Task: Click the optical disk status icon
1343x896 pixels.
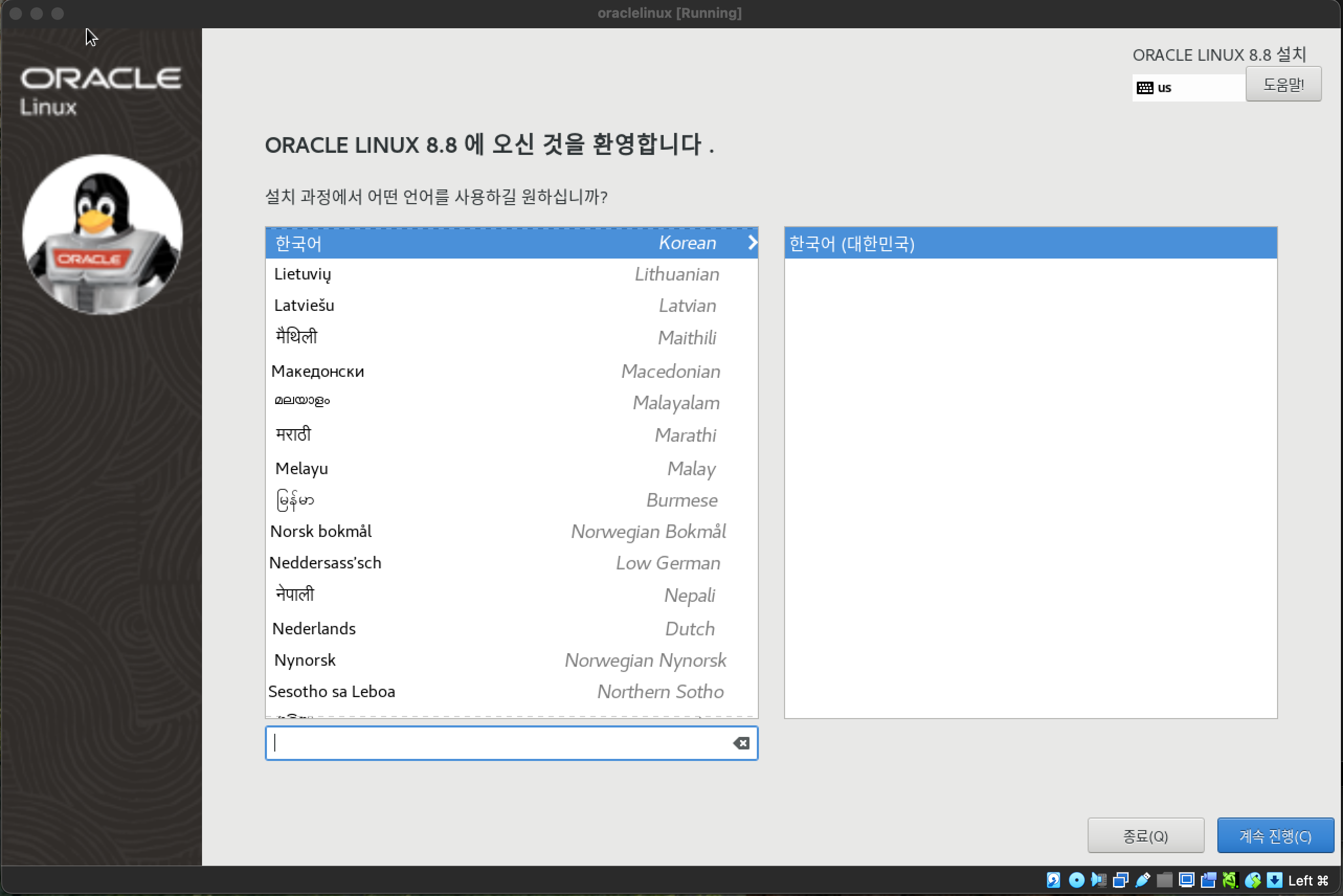Action: 1076,880
